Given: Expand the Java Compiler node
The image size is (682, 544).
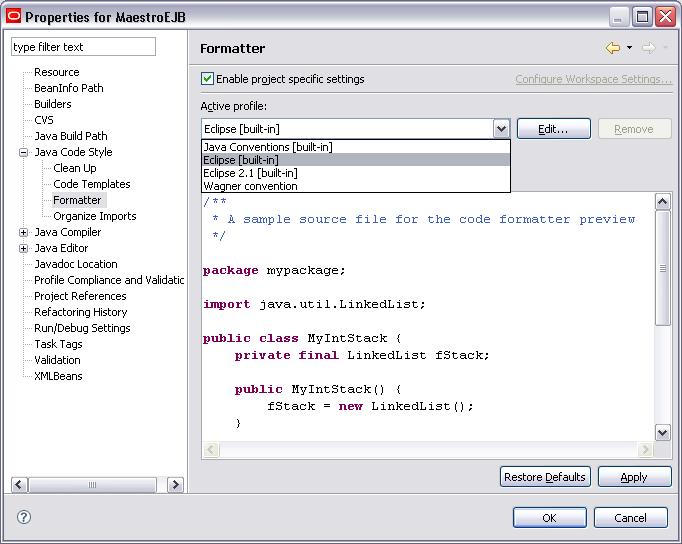Looking at the screenshot, I should tap(23, 233).
